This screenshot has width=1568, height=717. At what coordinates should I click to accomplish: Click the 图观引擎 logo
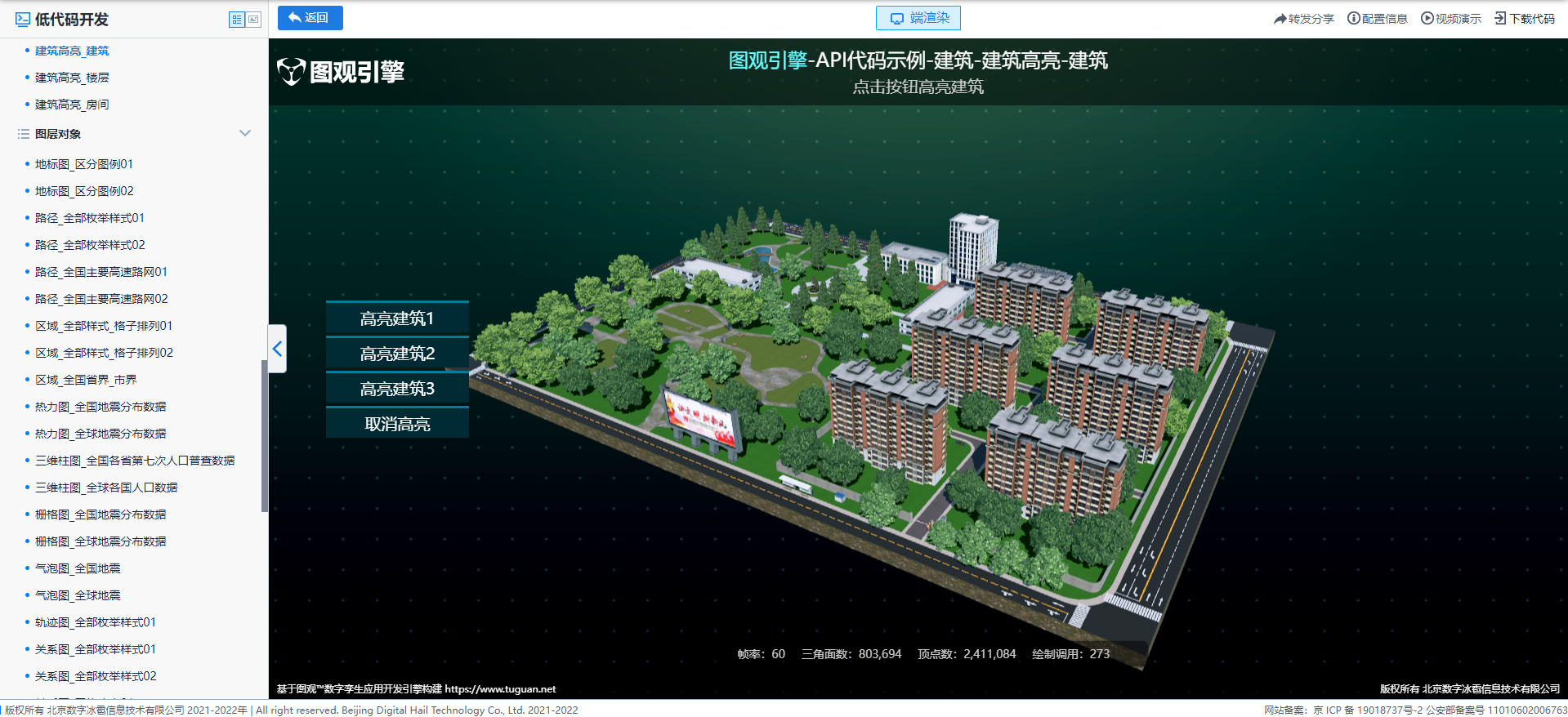[x=341, y=72]
